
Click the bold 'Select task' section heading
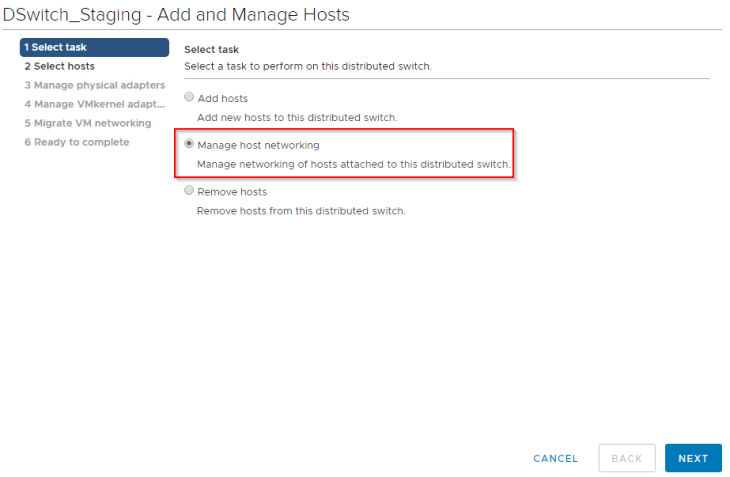point(211,49)
